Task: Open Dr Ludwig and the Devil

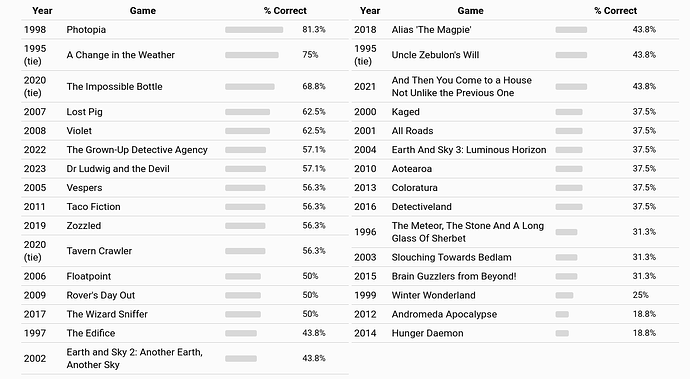Action: click(x=118, y=169)
